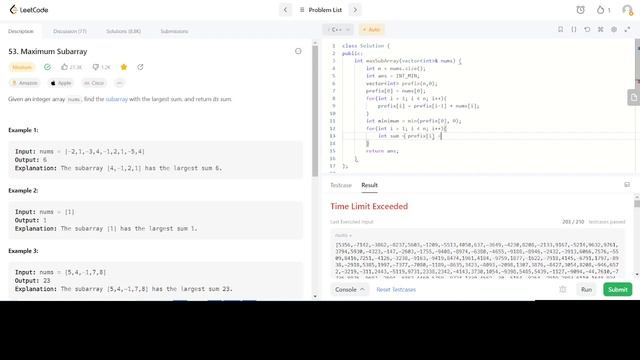Open the C++ language dropdown

(338, 29)
